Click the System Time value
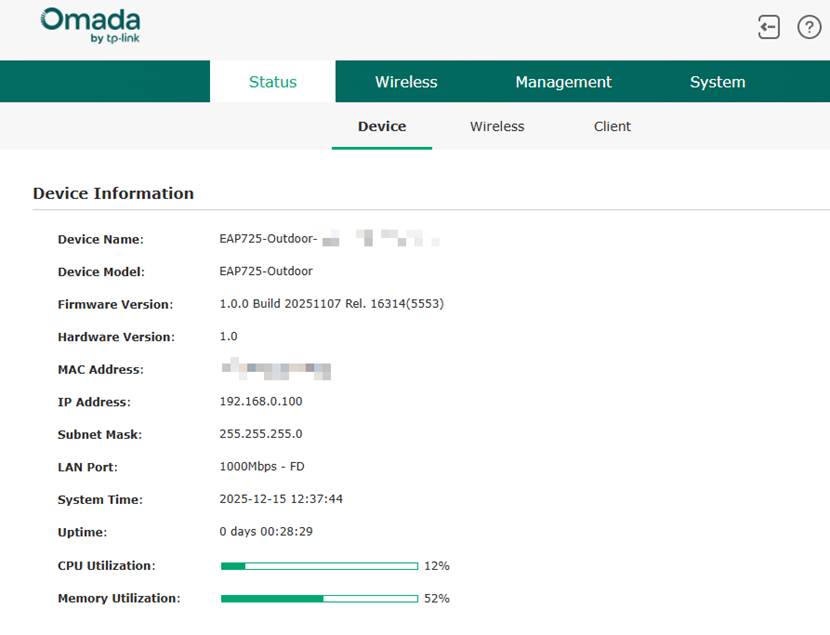The image size is (830, 635). click(279, 498)
